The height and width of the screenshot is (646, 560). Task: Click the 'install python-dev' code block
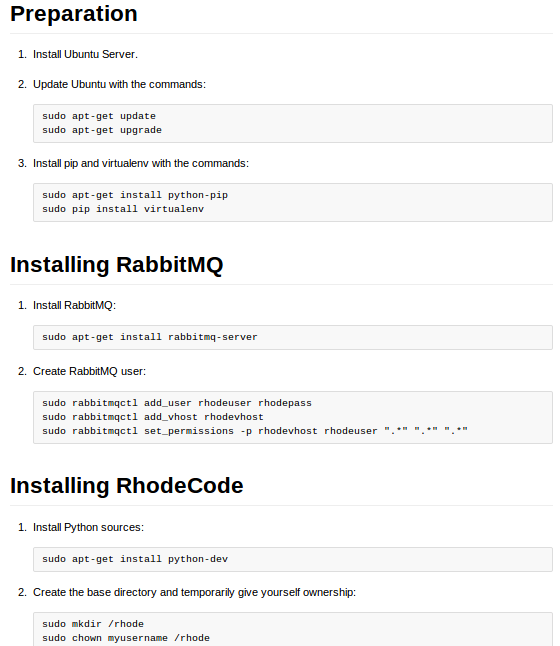pos(293,559)
